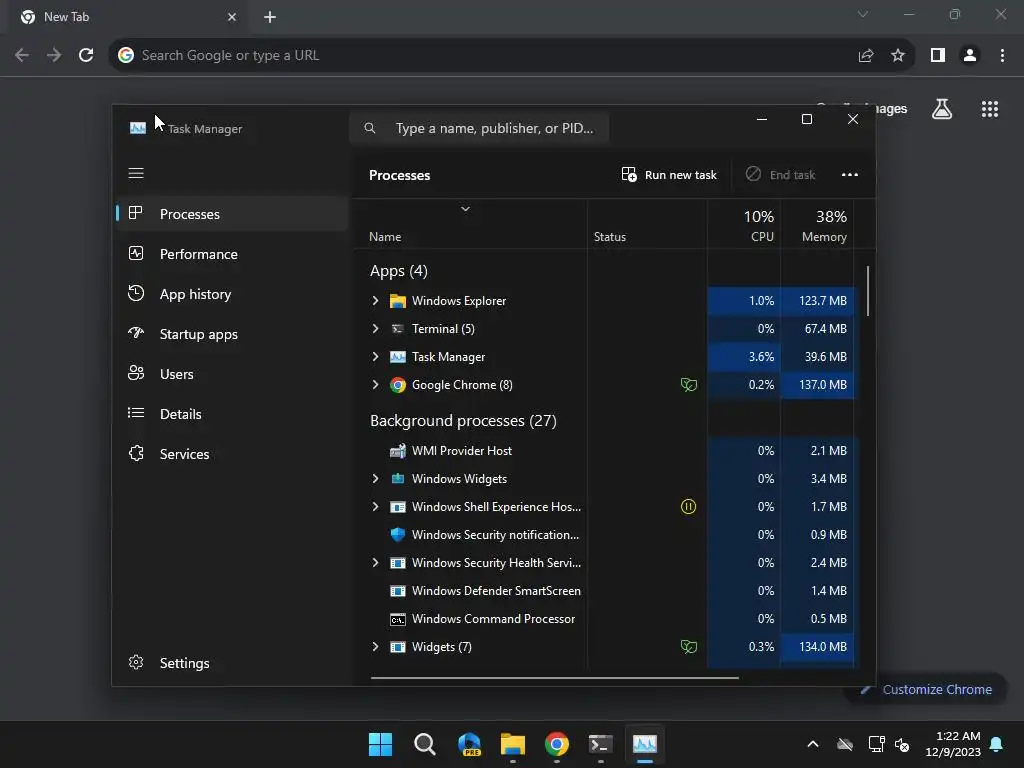The width and height of the screenshot is (1024, 768).
Task: Reload the Chrome page
Action: click(86, 56)
